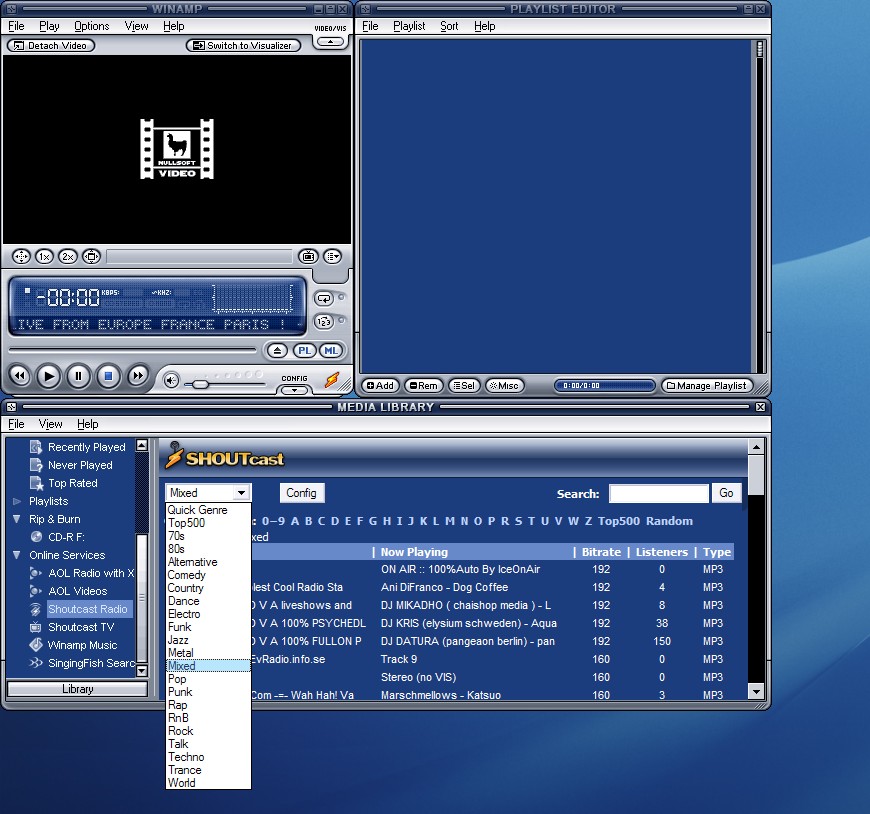Open the Media Library View menu
The image size is (870, 814).
click(50, 424)
